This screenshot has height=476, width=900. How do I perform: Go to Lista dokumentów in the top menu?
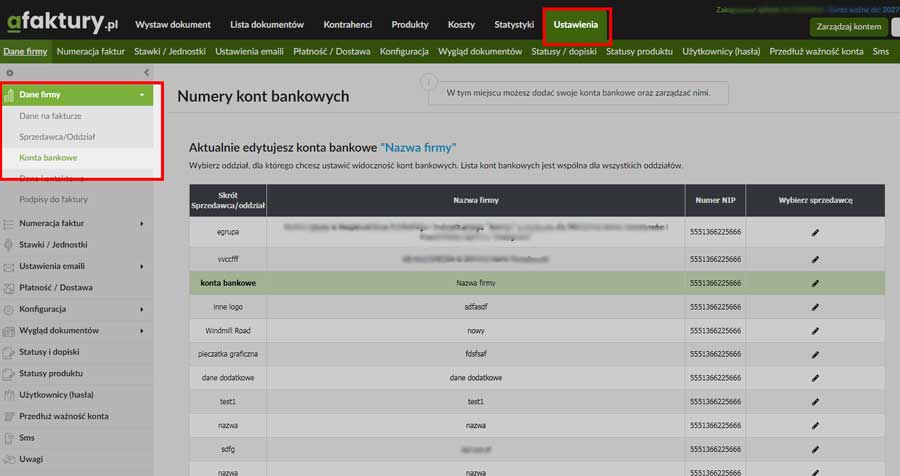pos(267,24)
